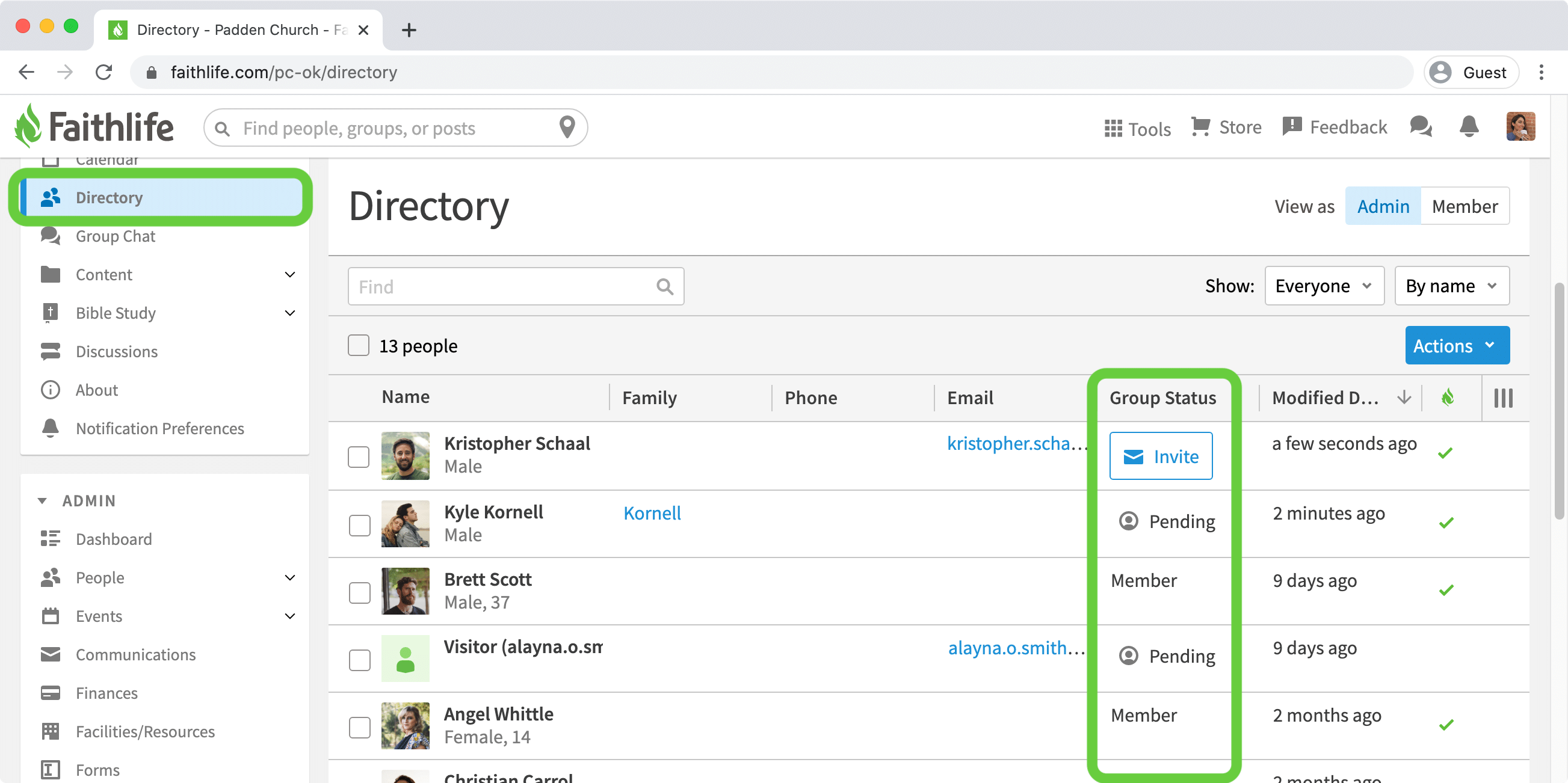Open Discussions in sidebar

point(116,352)
